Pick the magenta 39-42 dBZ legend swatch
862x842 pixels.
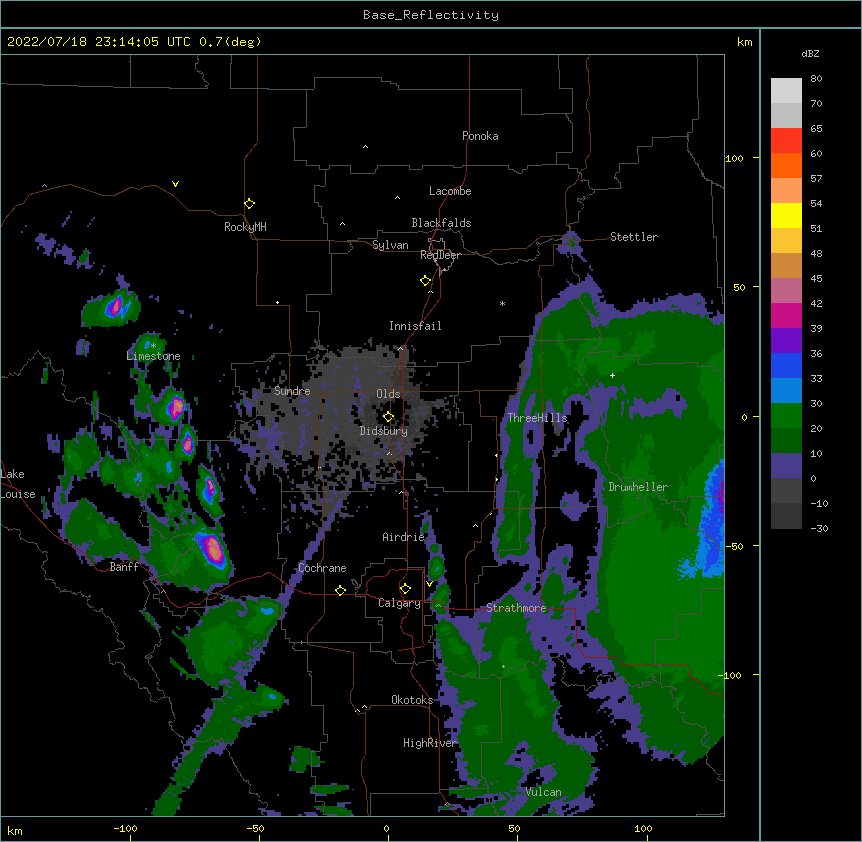pyautogui.click(x=786, y=315)
